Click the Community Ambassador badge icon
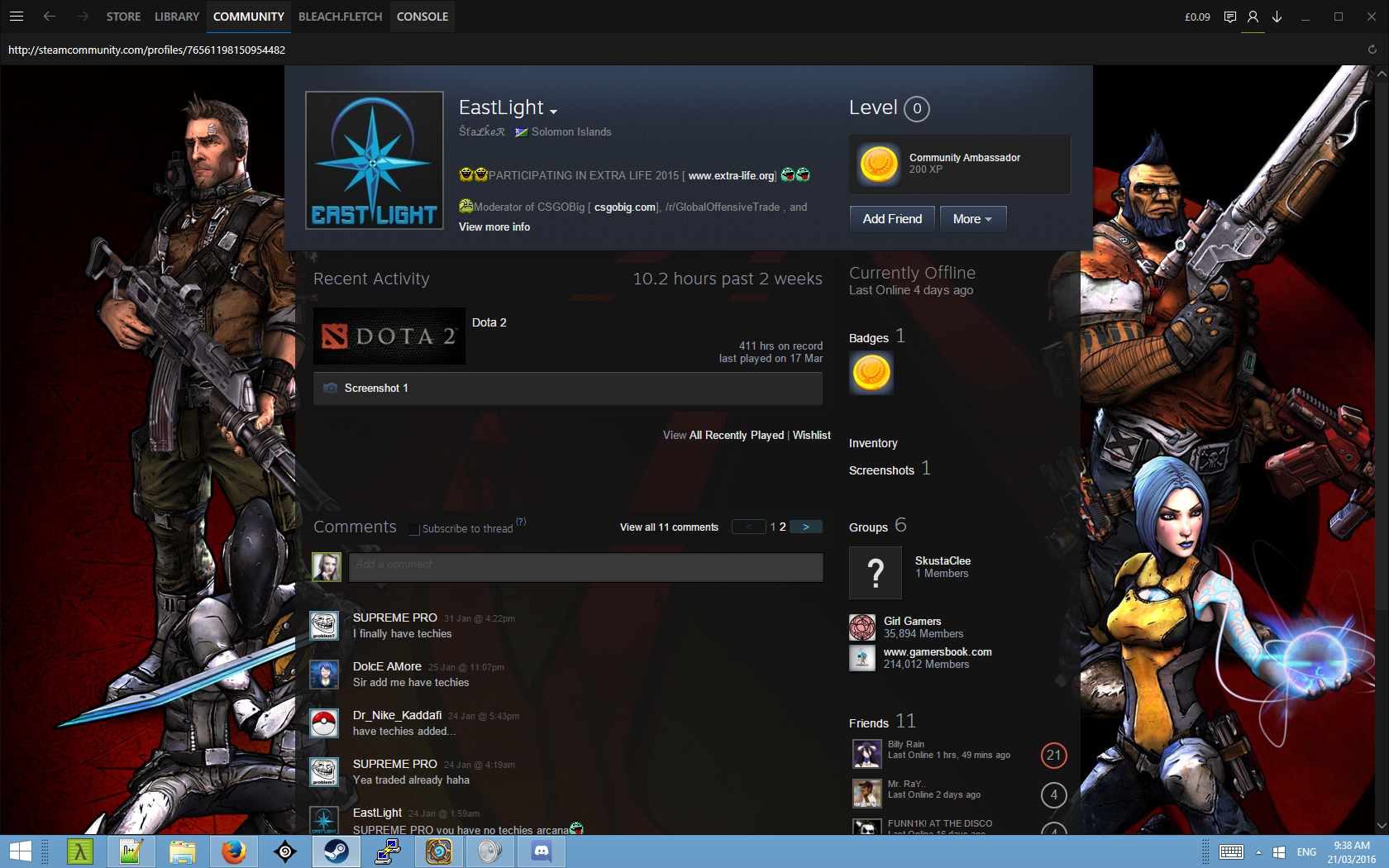Screen dimensions: 1389x868 pyautogui.click(x=878, y=165)
